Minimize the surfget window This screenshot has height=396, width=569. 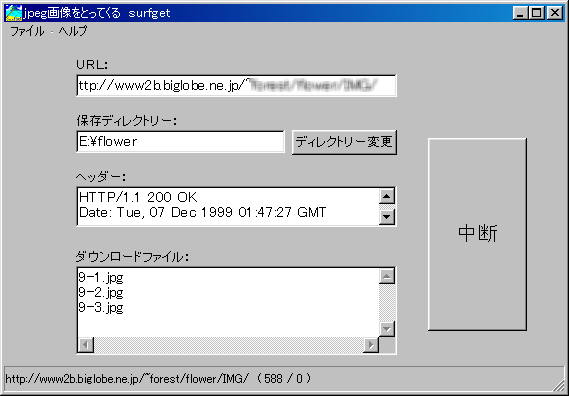[x=521, y=13]
